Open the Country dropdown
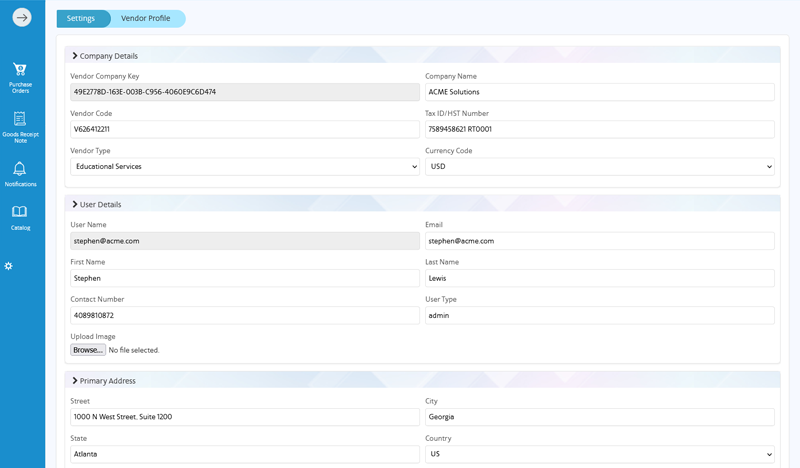The image size is (800, 468). tap(599, 454)
